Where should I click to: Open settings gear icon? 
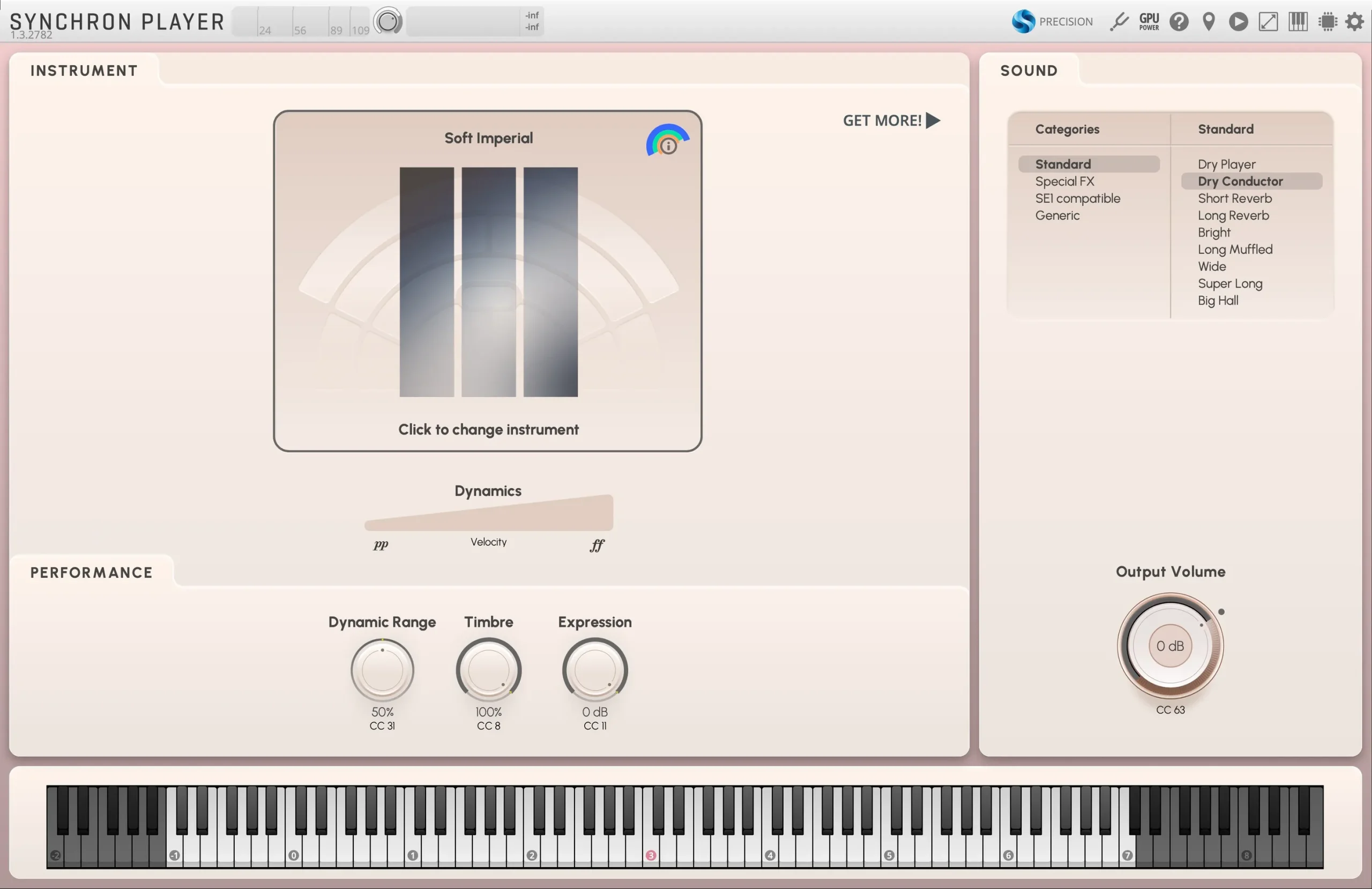[1355, 22]
